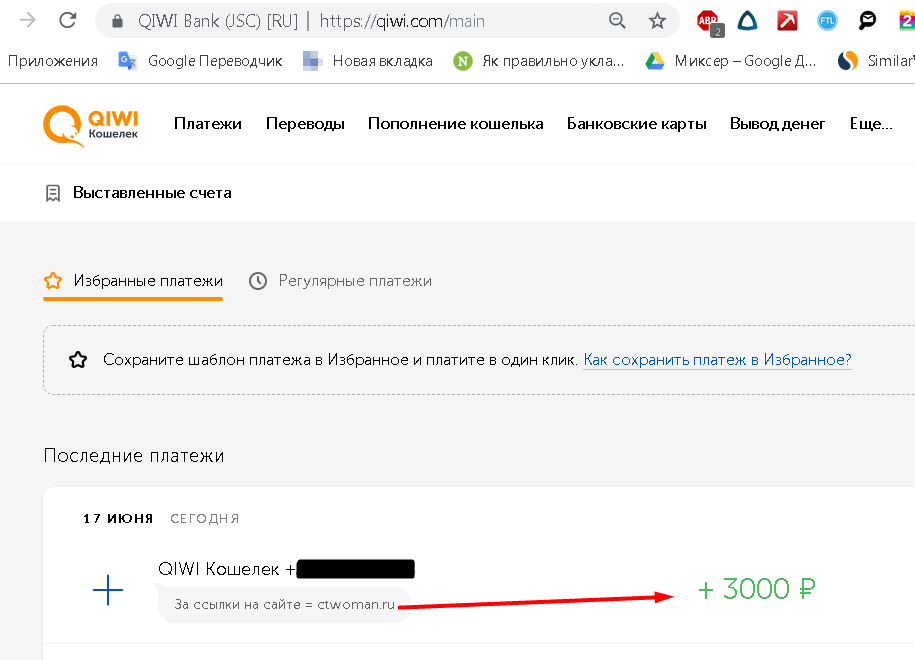Screen dimensions: 915x660
Task: Click the blue plus transaction icon
Action: click(x=108, y=590)
